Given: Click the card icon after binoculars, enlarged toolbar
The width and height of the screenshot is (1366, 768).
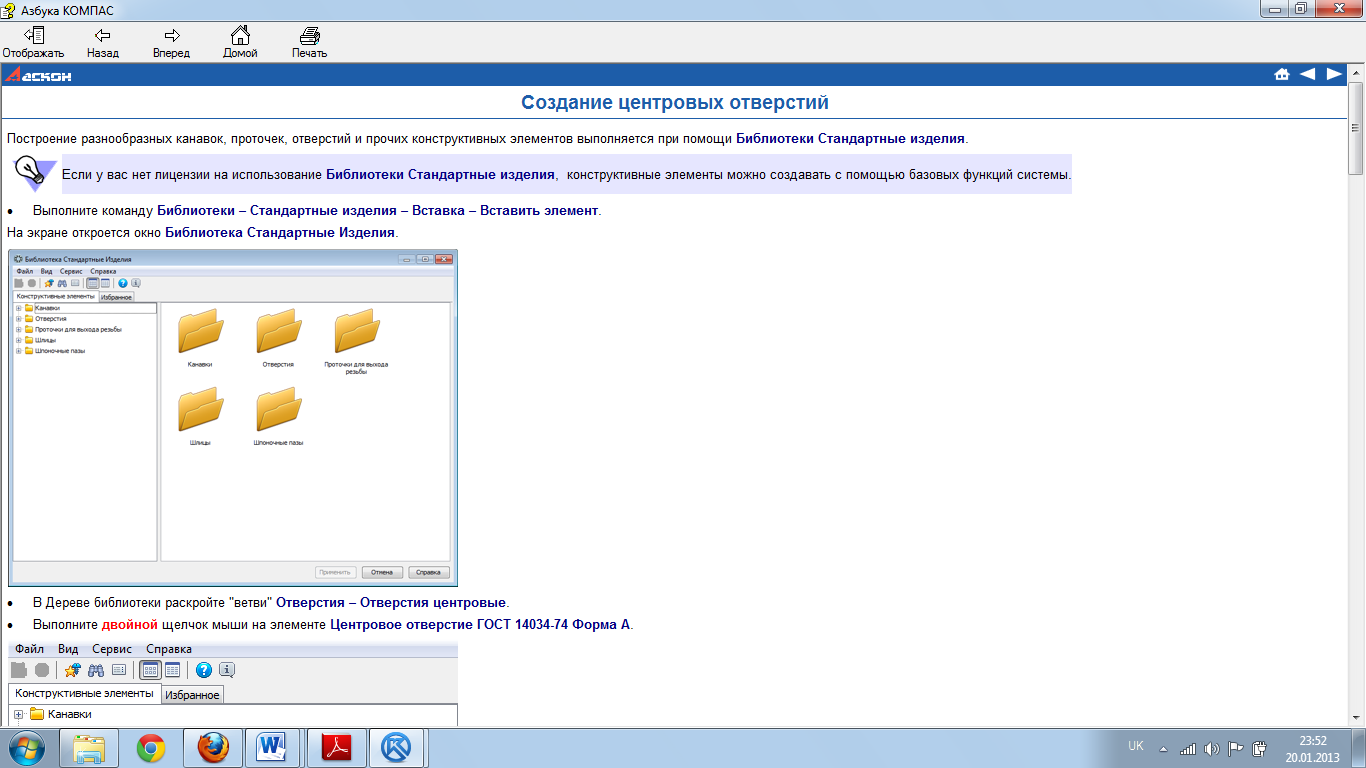Looking at the screenshot, I should 119,670.
